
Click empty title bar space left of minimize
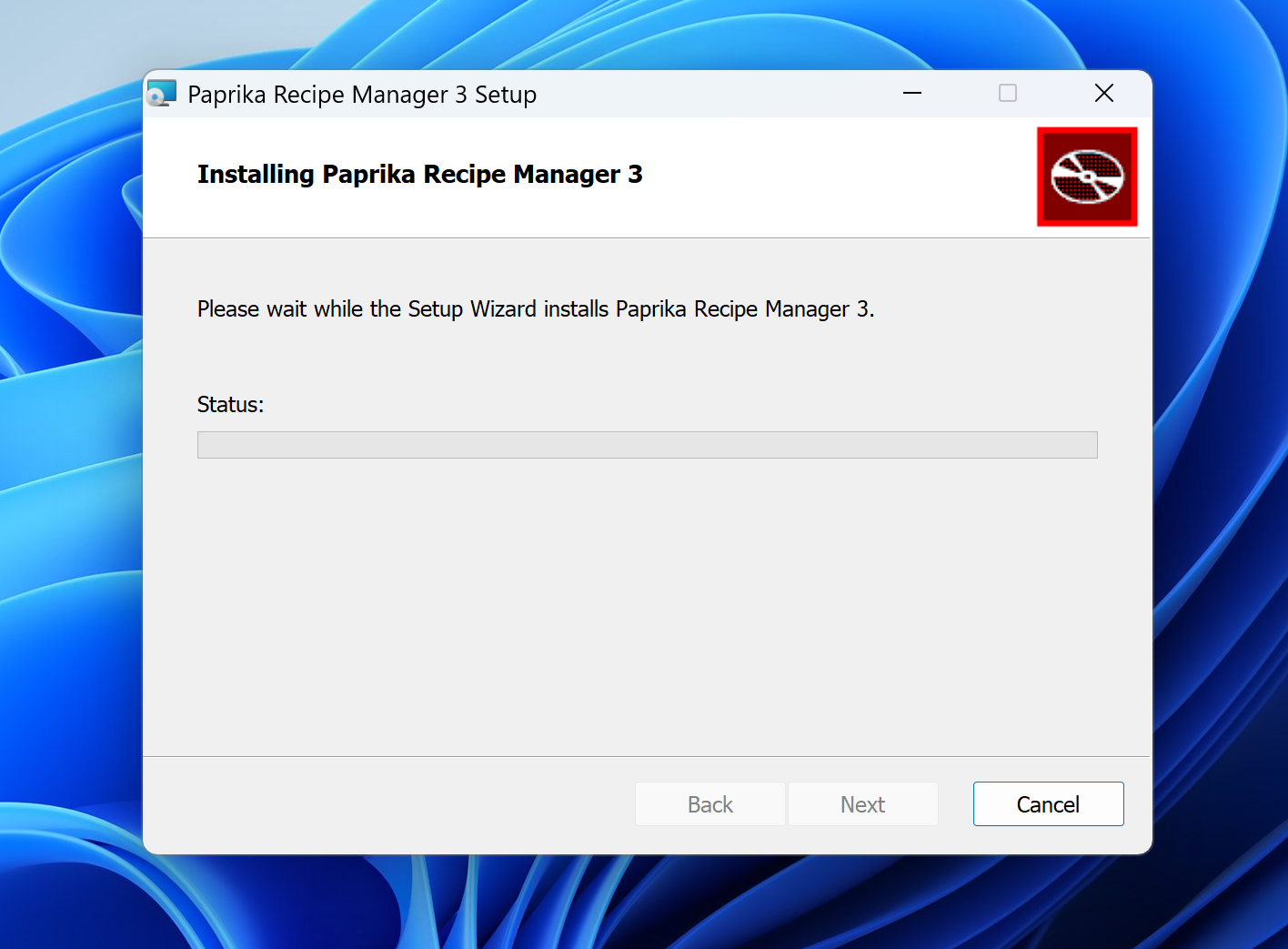tap(728, 94)
